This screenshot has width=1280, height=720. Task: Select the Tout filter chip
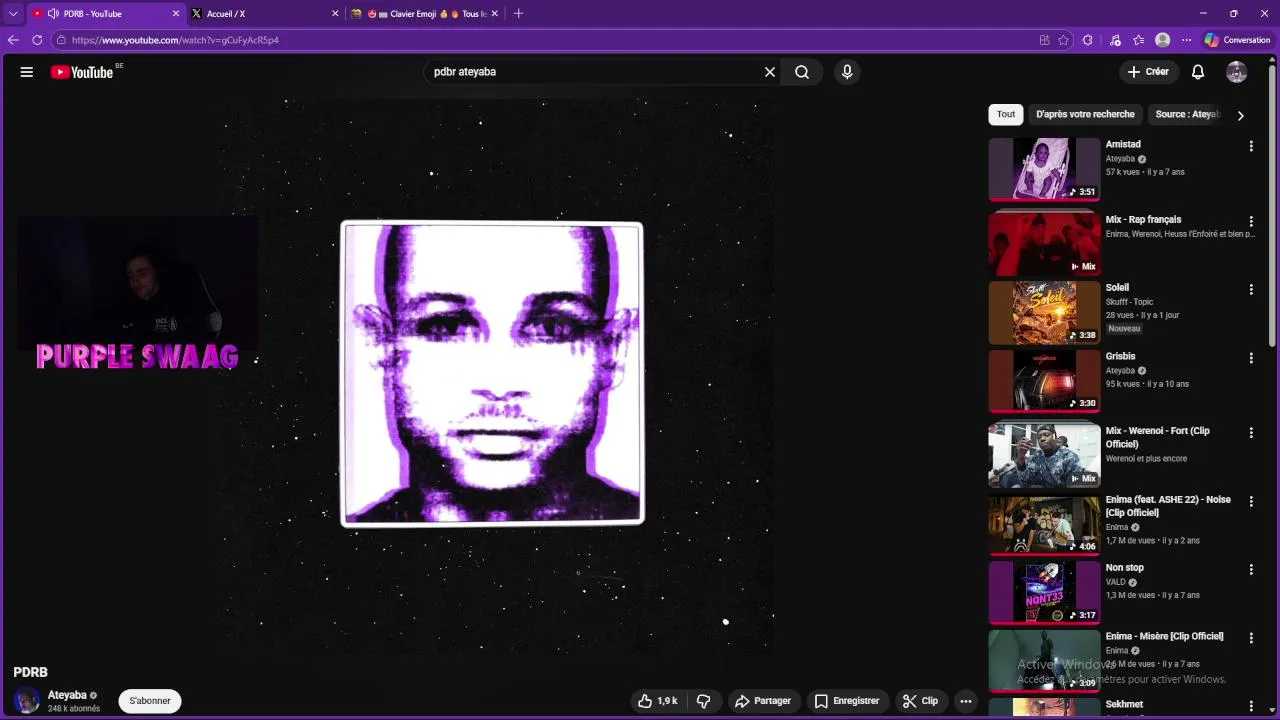1006,114
